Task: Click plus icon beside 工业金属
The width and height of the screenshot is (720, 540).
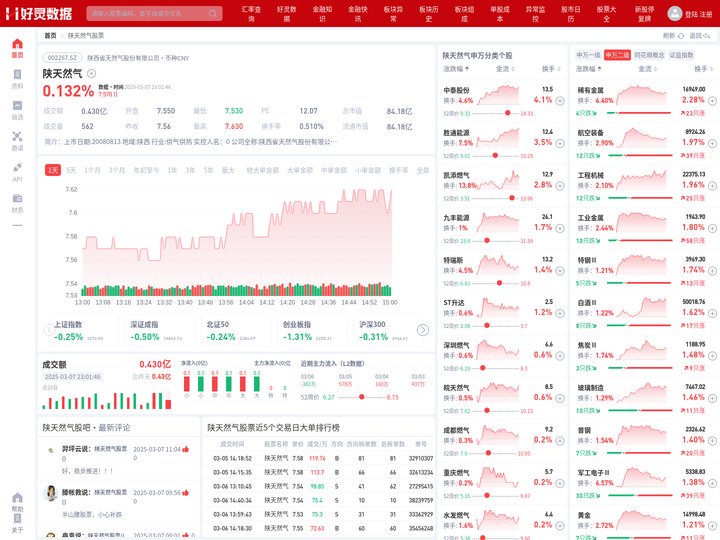Action: 712,228
